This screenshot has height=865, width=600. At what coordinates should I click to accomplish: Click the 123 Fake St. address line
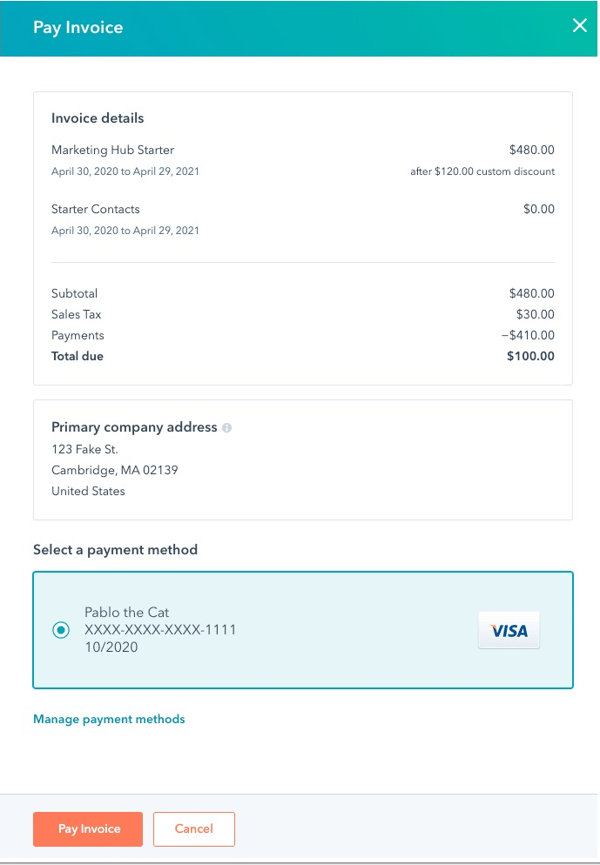coord(85,449)
